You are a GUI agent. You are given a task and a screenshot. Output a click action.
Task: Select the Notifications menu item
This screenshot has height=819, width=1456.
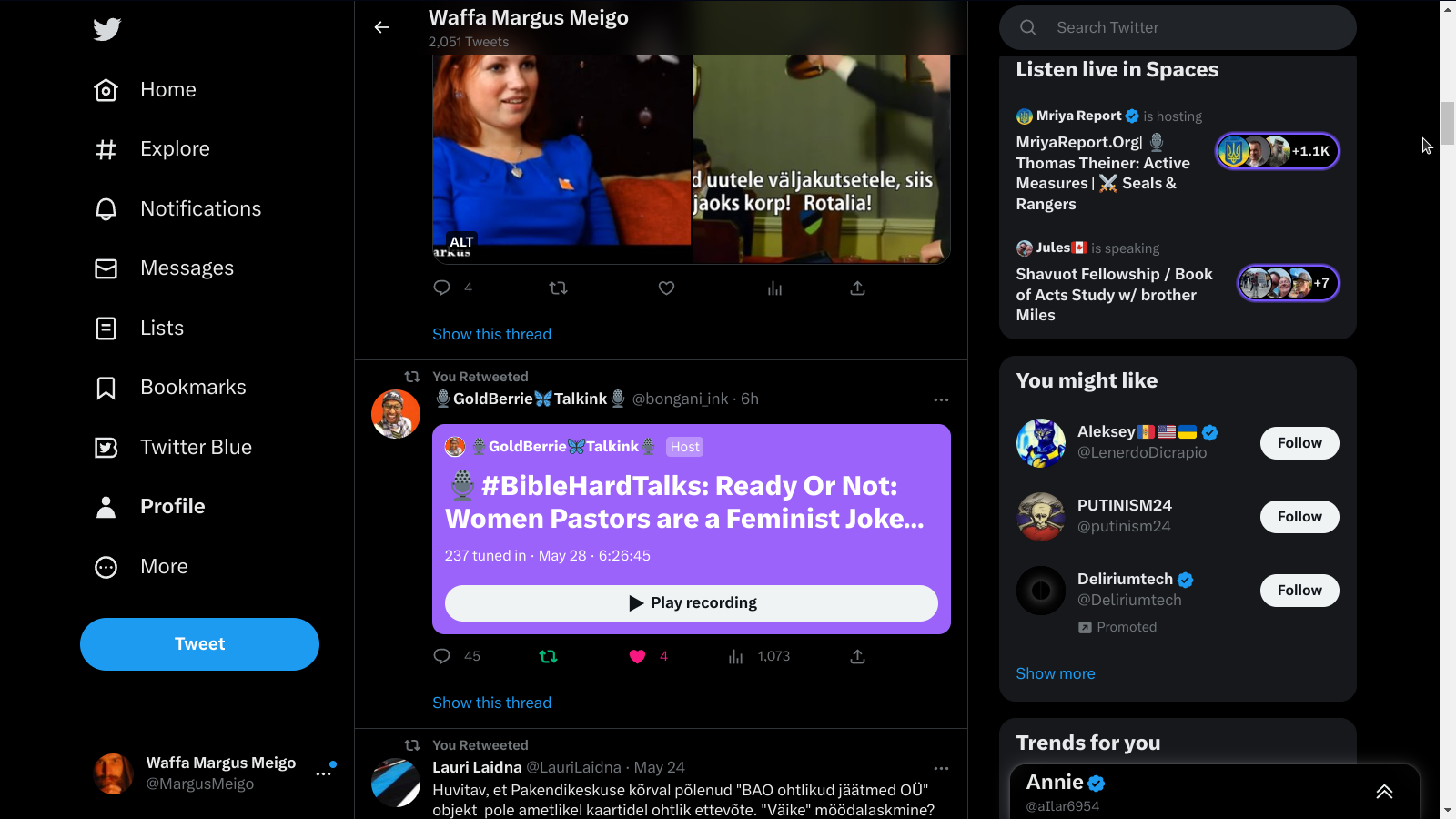[201, 209]
